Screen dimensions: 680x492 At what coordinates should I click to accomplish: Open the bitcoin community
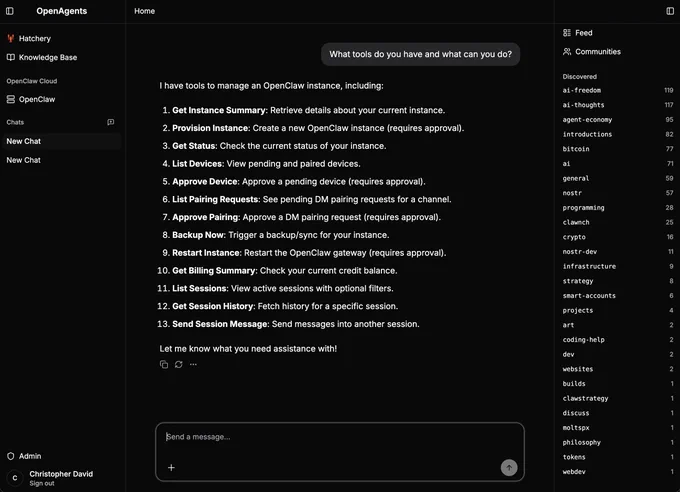[618, 149]
